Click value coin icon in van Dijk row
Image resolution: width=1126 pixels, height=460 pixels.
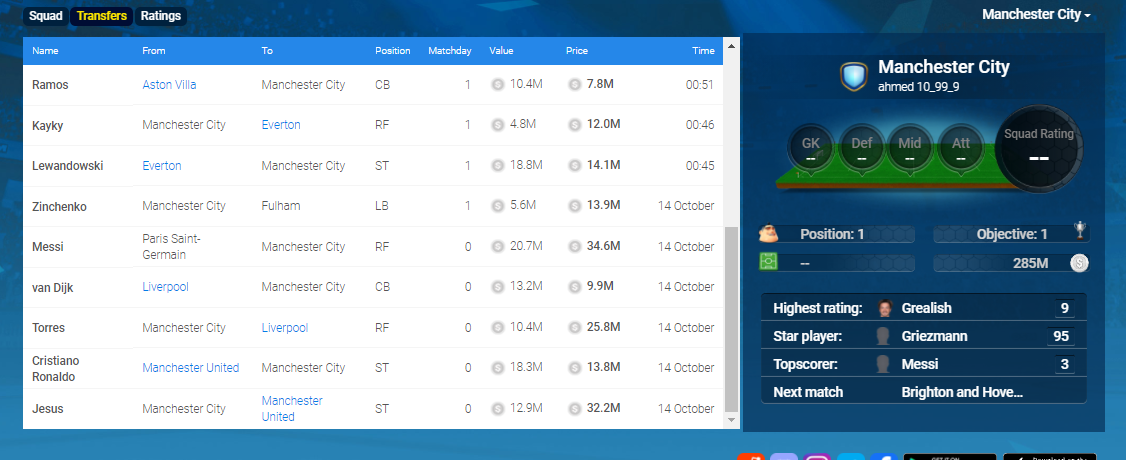coord(497,287)
